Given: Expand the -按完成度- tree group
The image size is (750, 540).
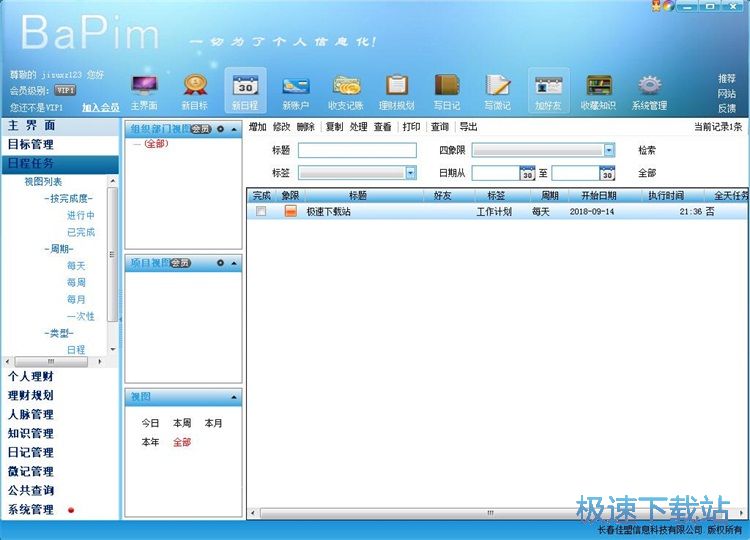Looking at the screenshot, I should (x=68, y=198).
